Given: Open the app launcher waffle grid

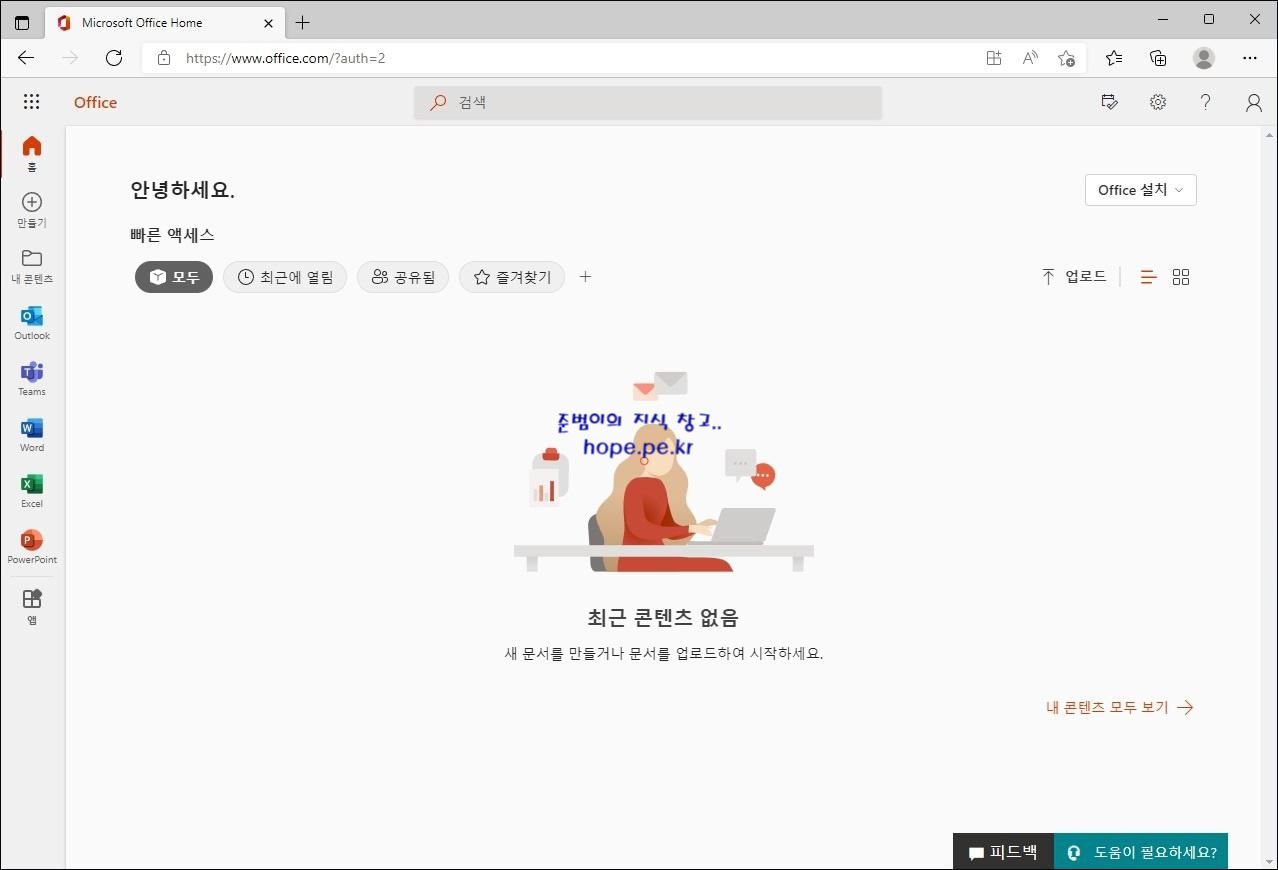Looking at the screenshot, I should tap(31, 102).
